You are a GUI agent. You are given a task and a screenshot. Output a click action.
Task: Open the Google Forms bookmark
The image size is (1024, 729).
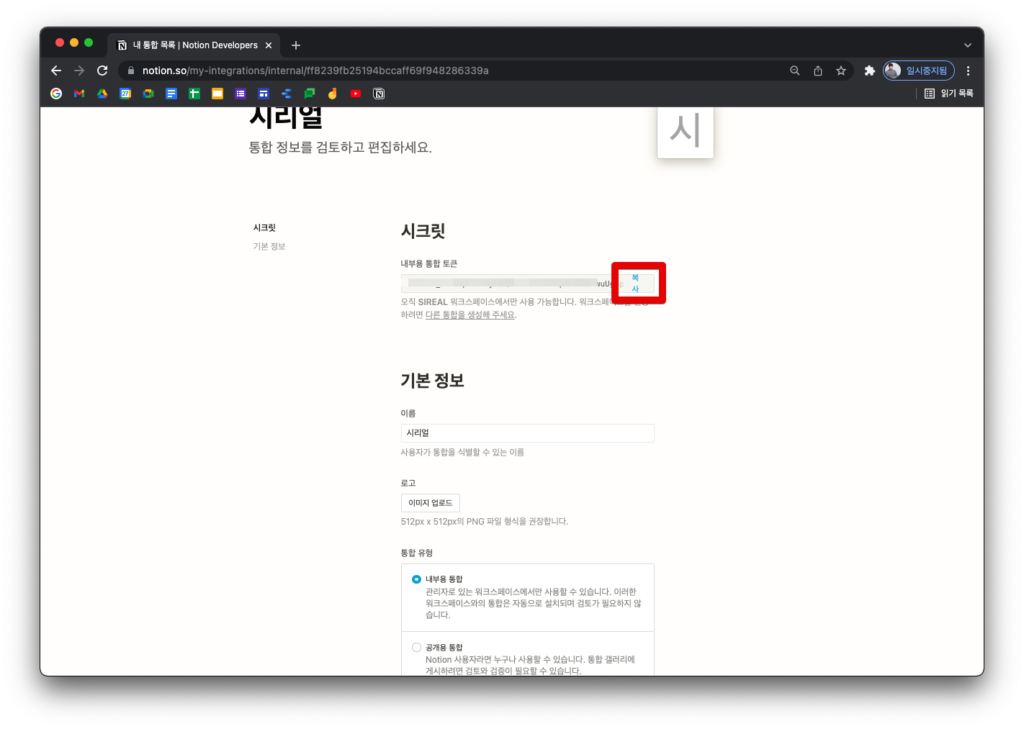point(240,93)
